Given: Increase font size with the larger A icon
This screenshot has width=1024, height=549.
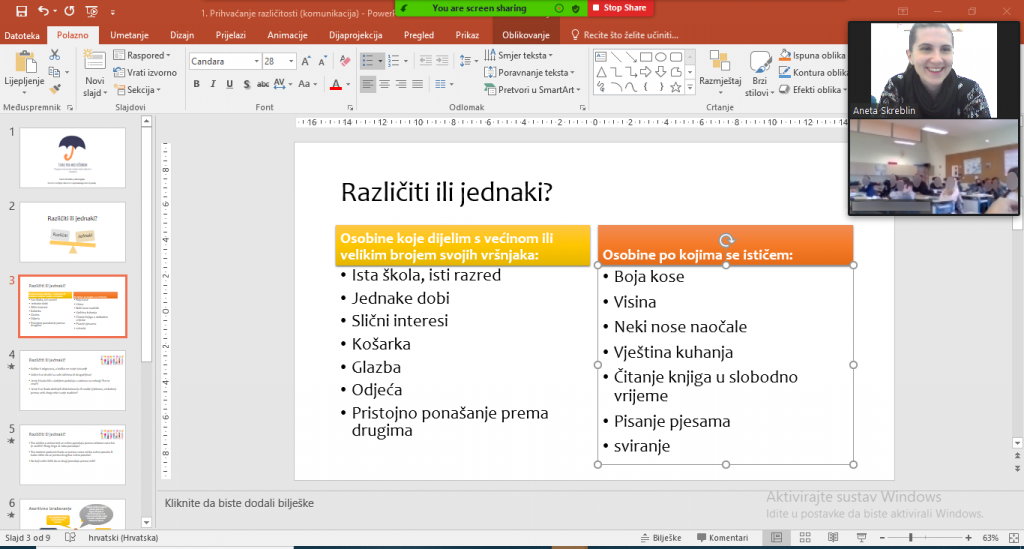Looking at the screenshot, I should [303, 61].
